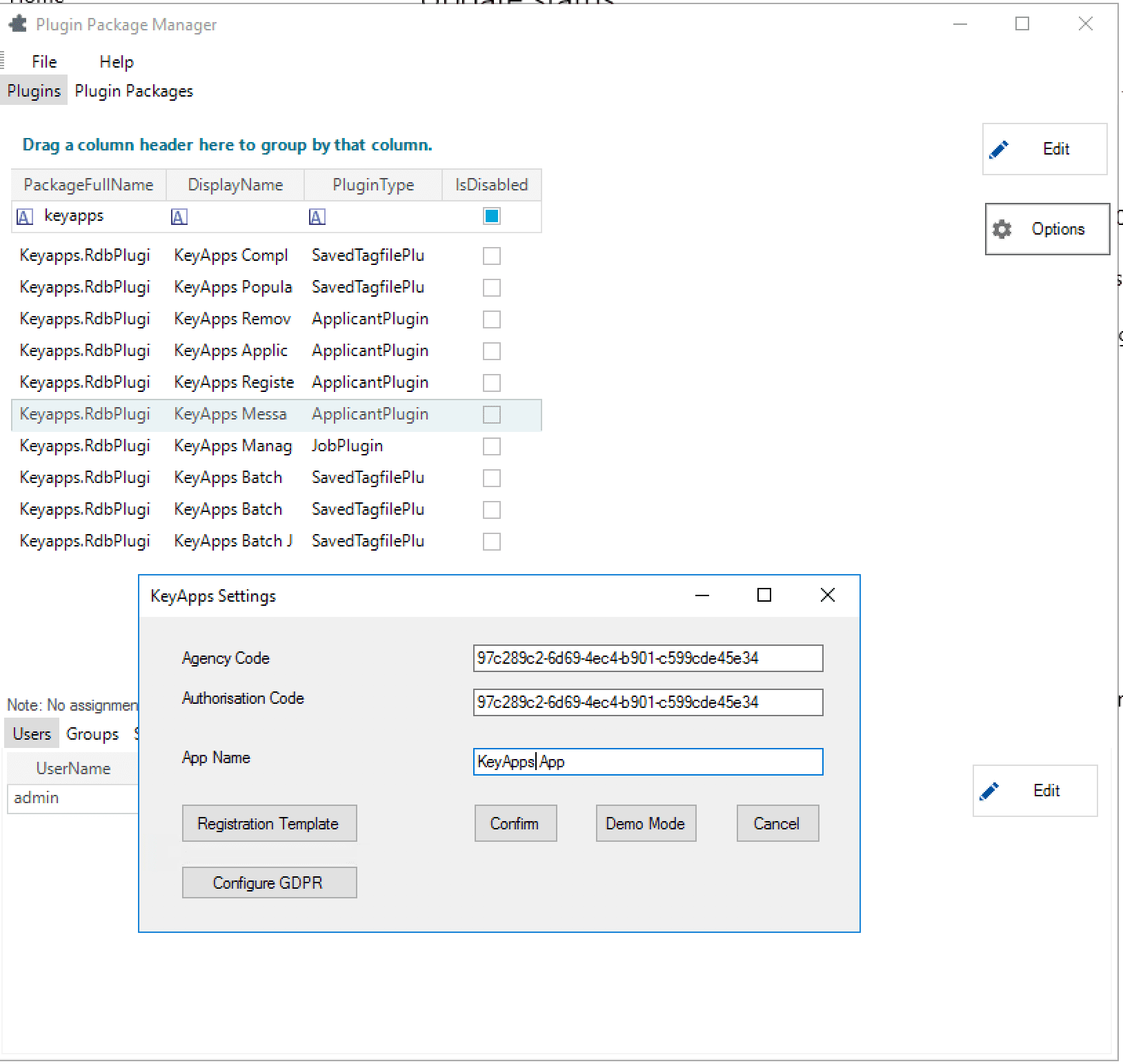Switch to the Plugins tab
Screen dimensions: 1123x1064
34,91
